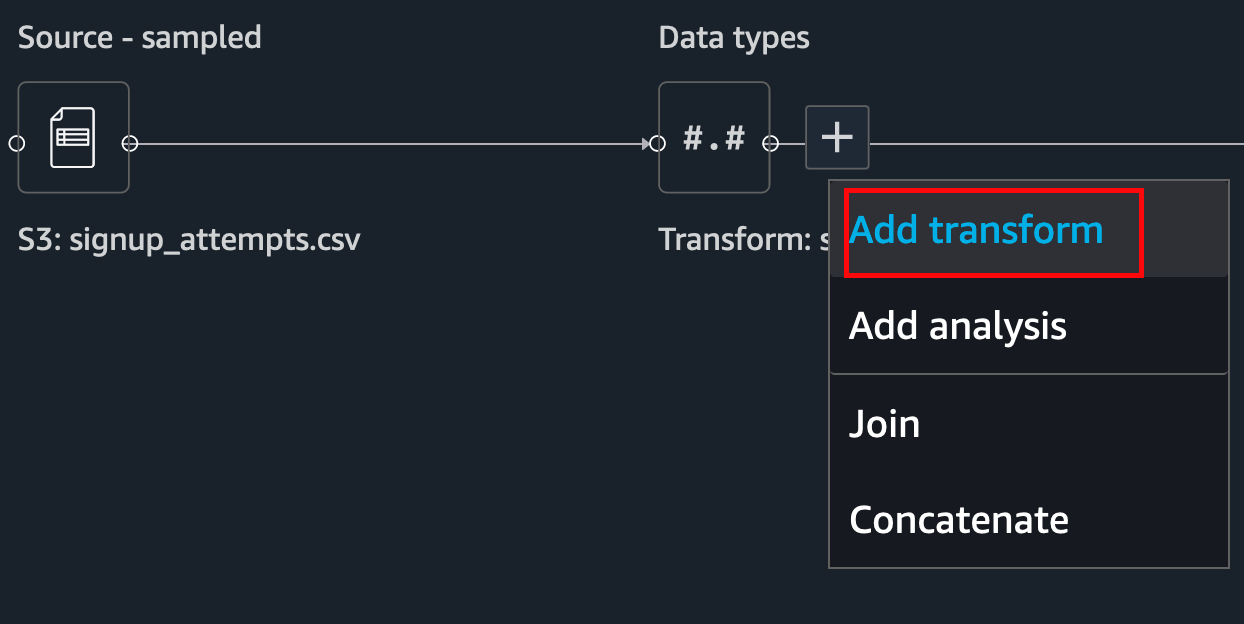Select the Data types #.# node
Image resolution: width=1244 pixels, height=624 pixels.
[714, 137]
